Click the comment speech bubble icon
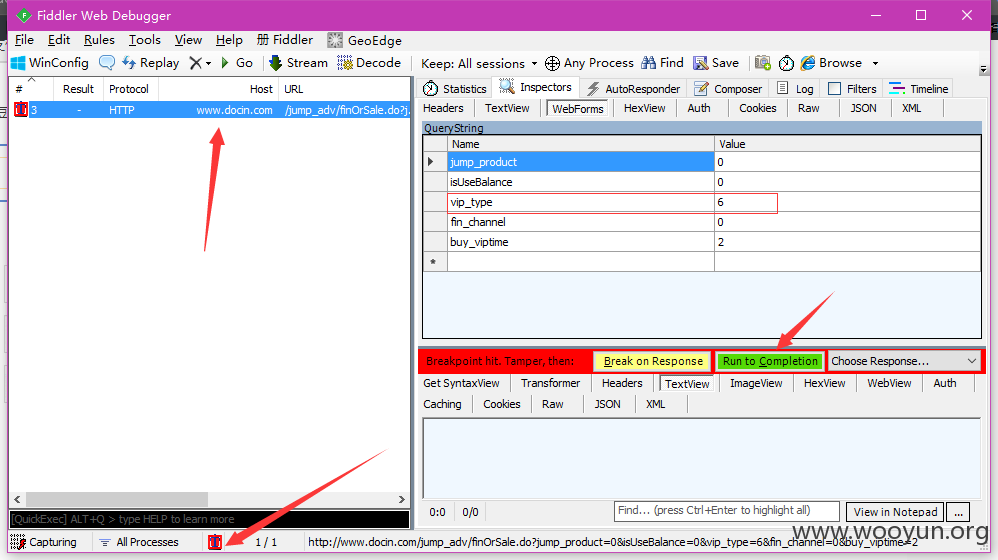Image resolution: width=998 pixels, height=560 pixels. point(106,63)
